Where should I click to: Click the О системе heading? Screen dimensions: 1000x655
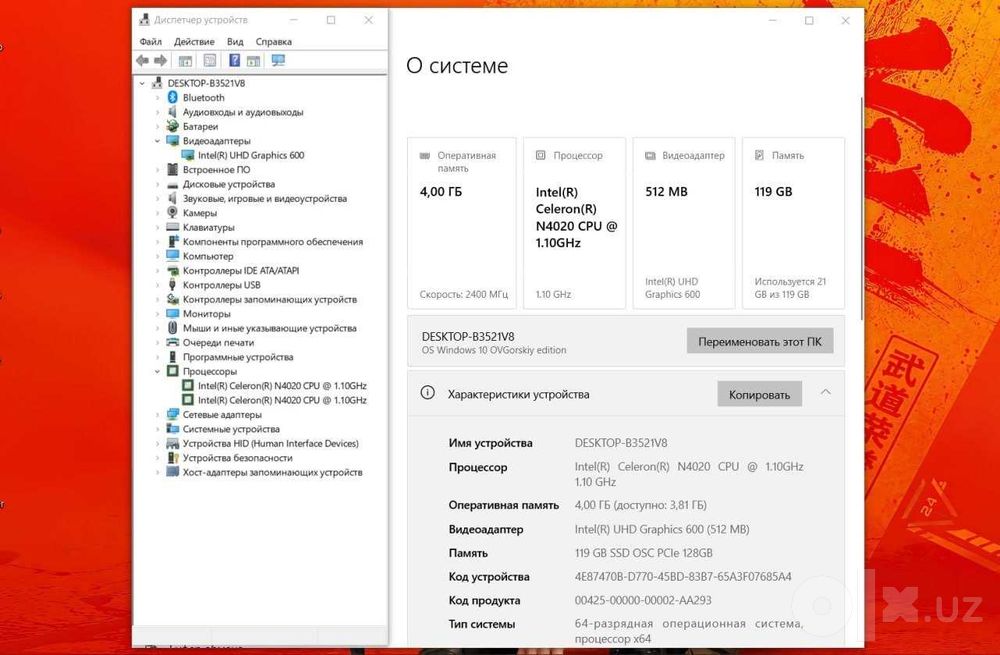(x=457, y=66)
